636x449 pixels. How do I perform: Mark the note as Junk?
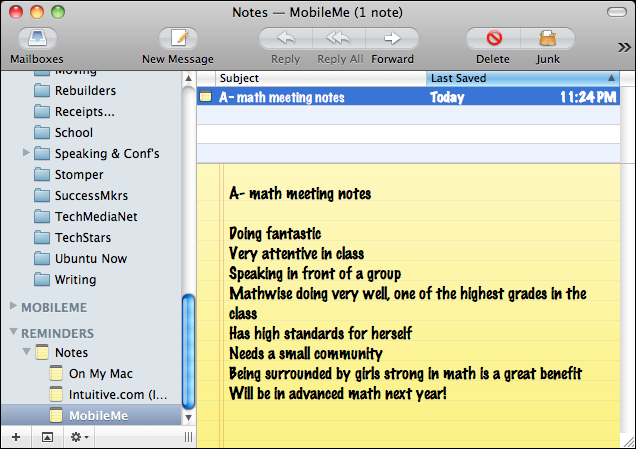[x=548, y=39]
